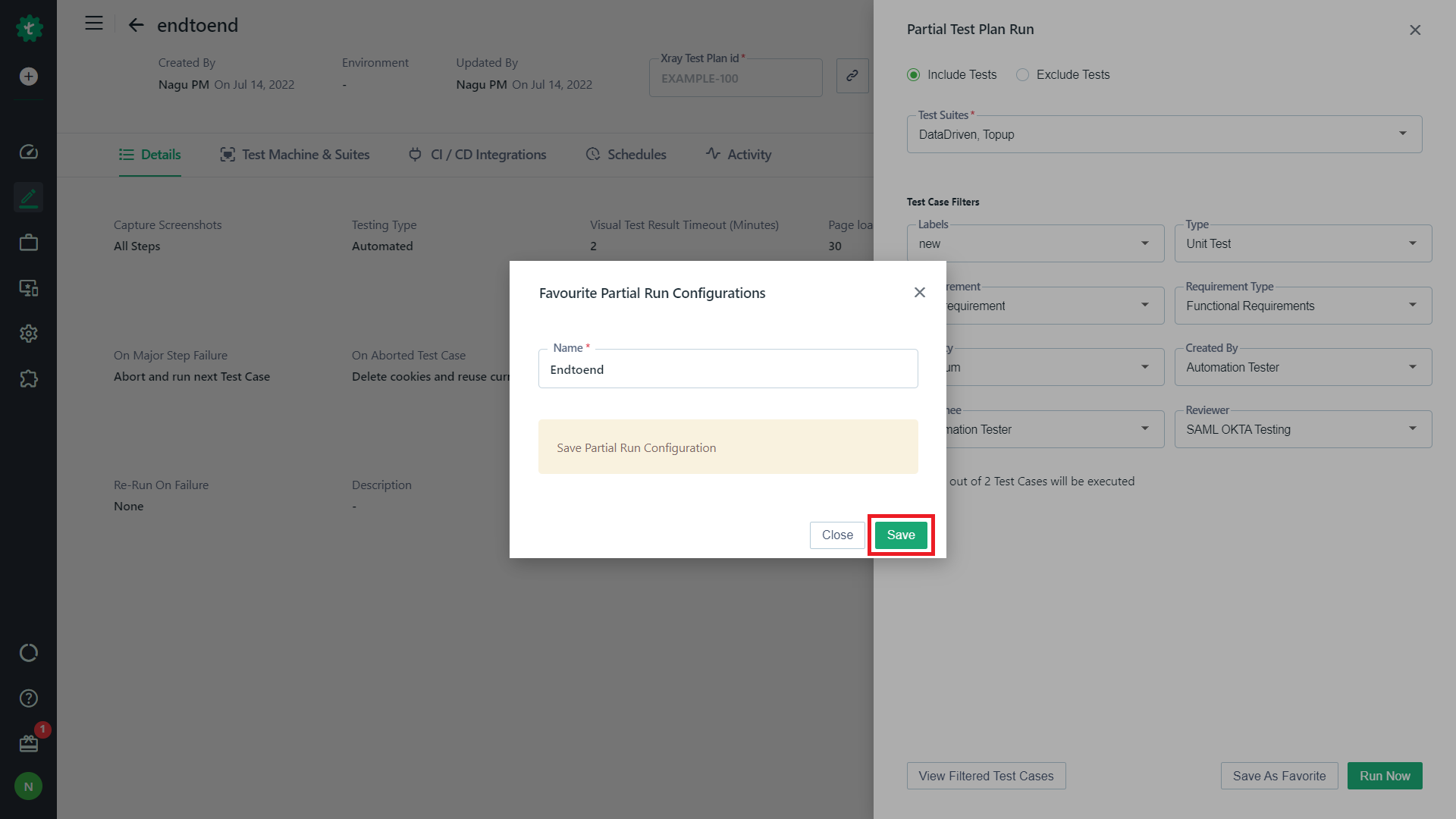Click the link icon beside Xray Test Plan id
This screenshot has height=819, width=1456.
(x=852, y=76)
